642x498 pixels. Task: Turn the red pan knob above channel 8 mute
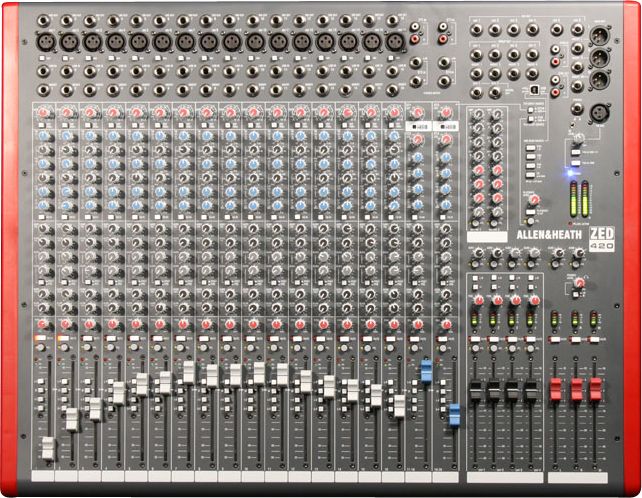[206, 325]
